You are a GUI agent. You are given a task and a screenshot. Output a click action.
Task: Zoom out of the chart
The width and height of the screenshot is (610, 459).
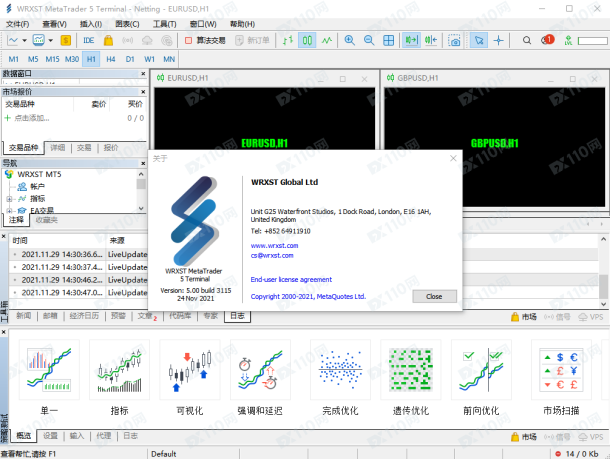point(369,40)
